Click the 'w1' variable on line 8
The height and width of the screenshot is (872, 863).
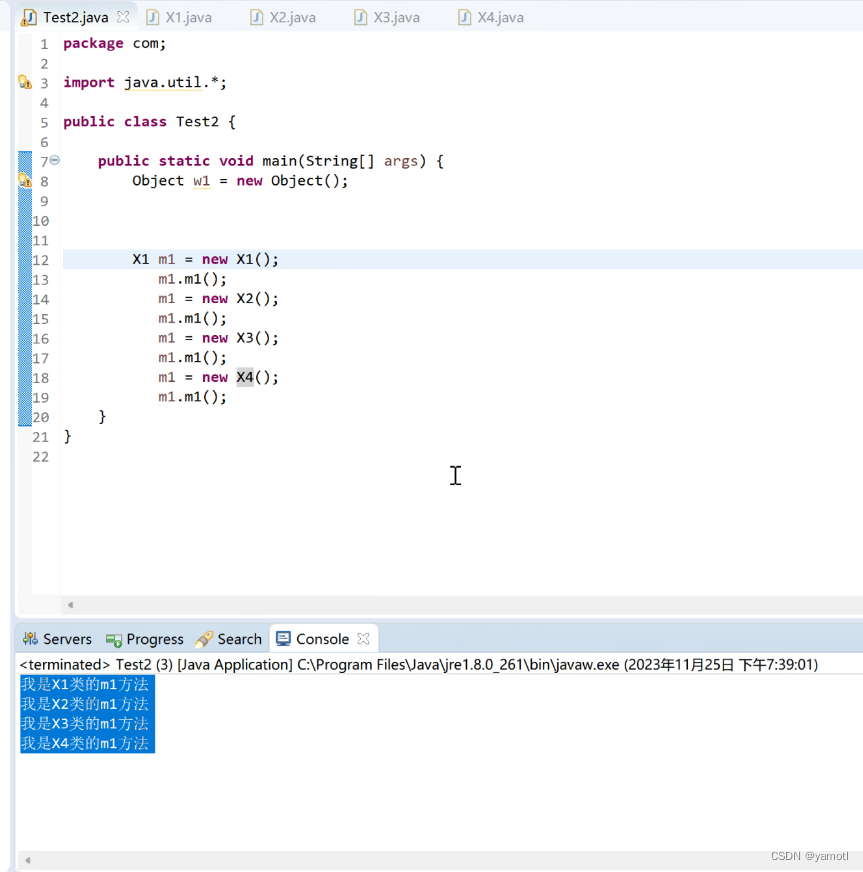(201, 181)
